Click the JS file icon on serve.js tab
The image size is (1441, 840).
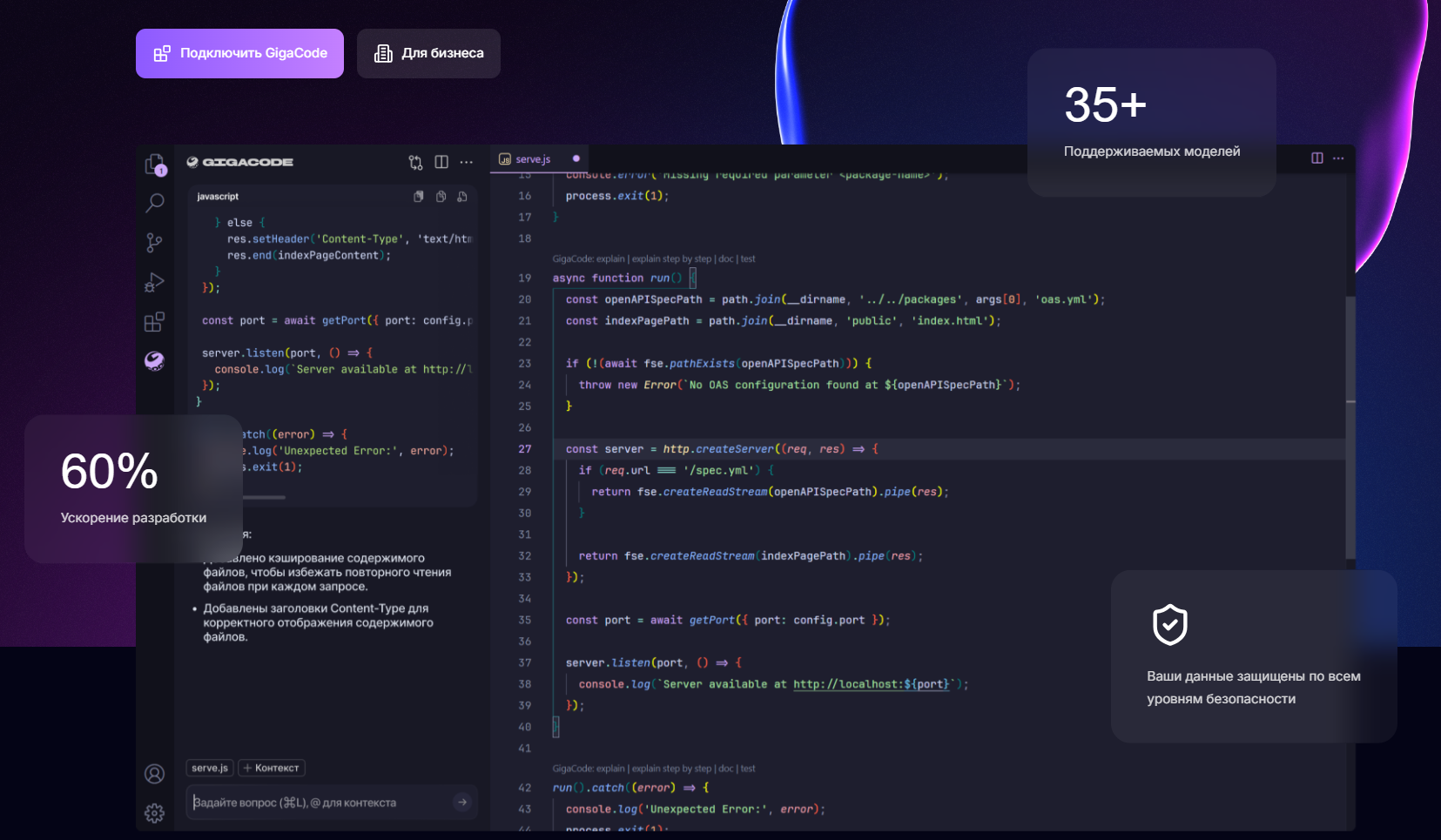click(x=504, y=159)
